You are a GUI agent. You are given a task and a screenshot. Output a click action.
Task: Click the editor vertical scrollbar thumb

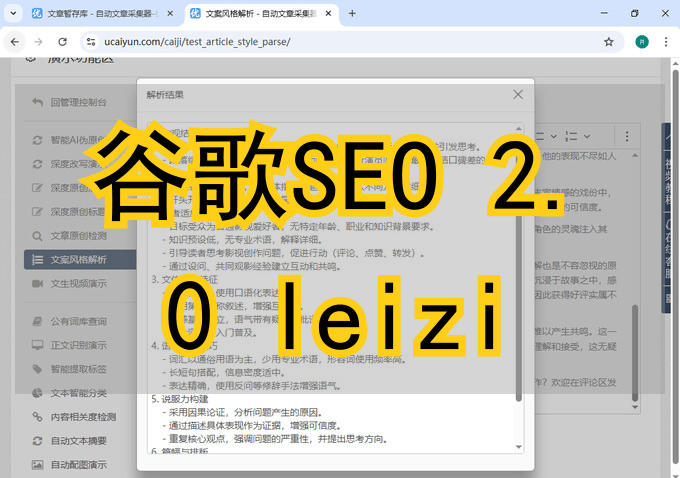635,353
